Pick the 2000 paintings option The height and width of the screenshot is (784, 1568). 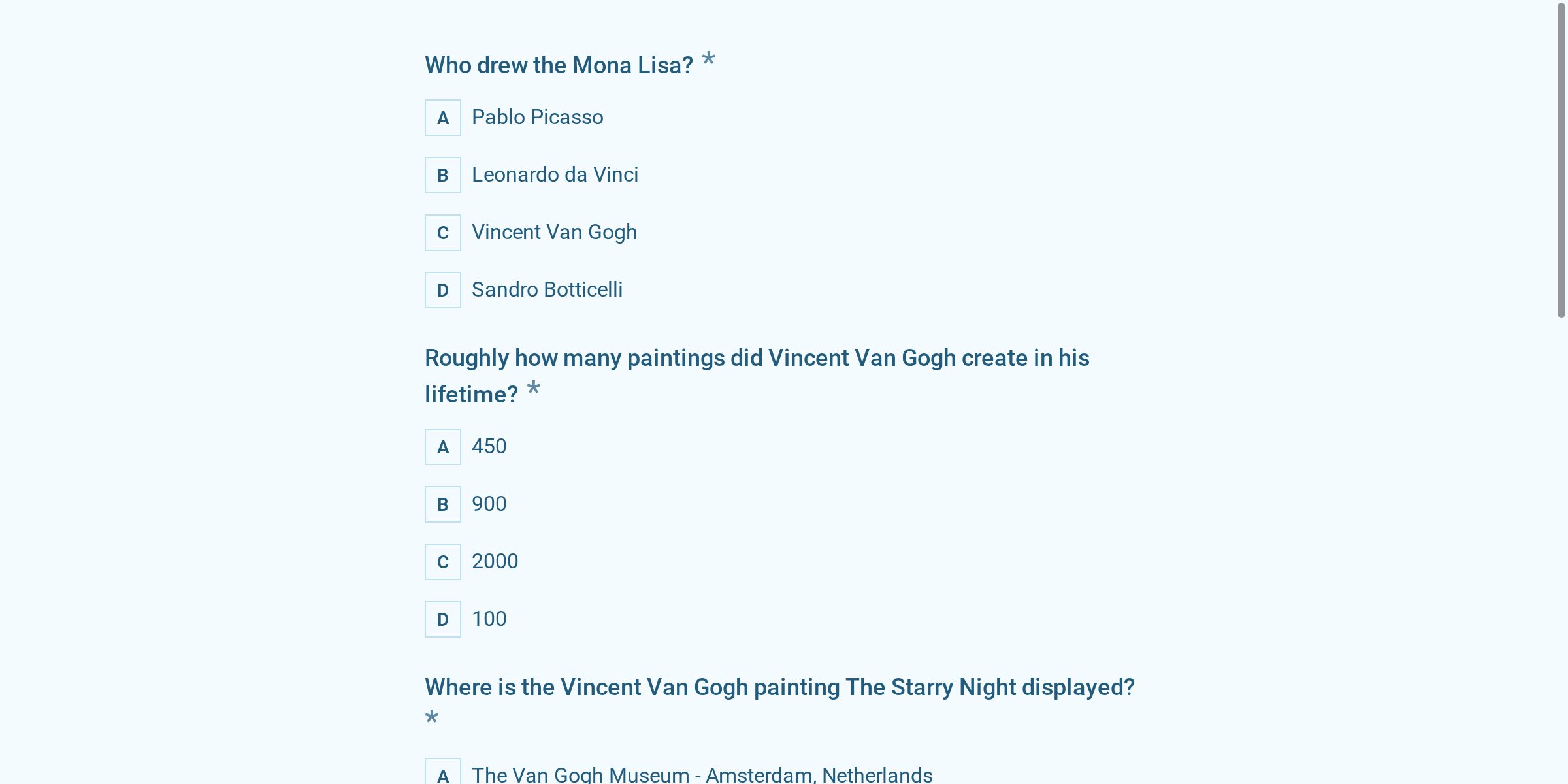[495, 562]
